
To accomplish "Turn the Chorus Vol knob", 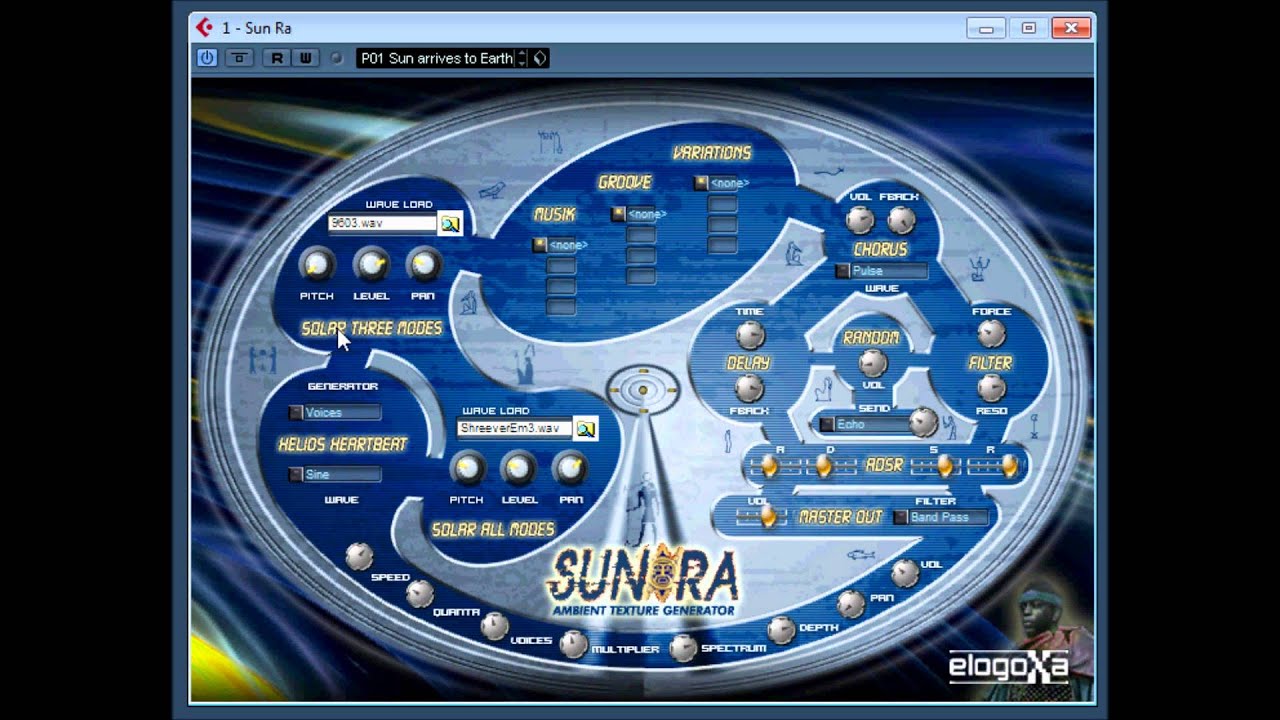I will point(860,220).
